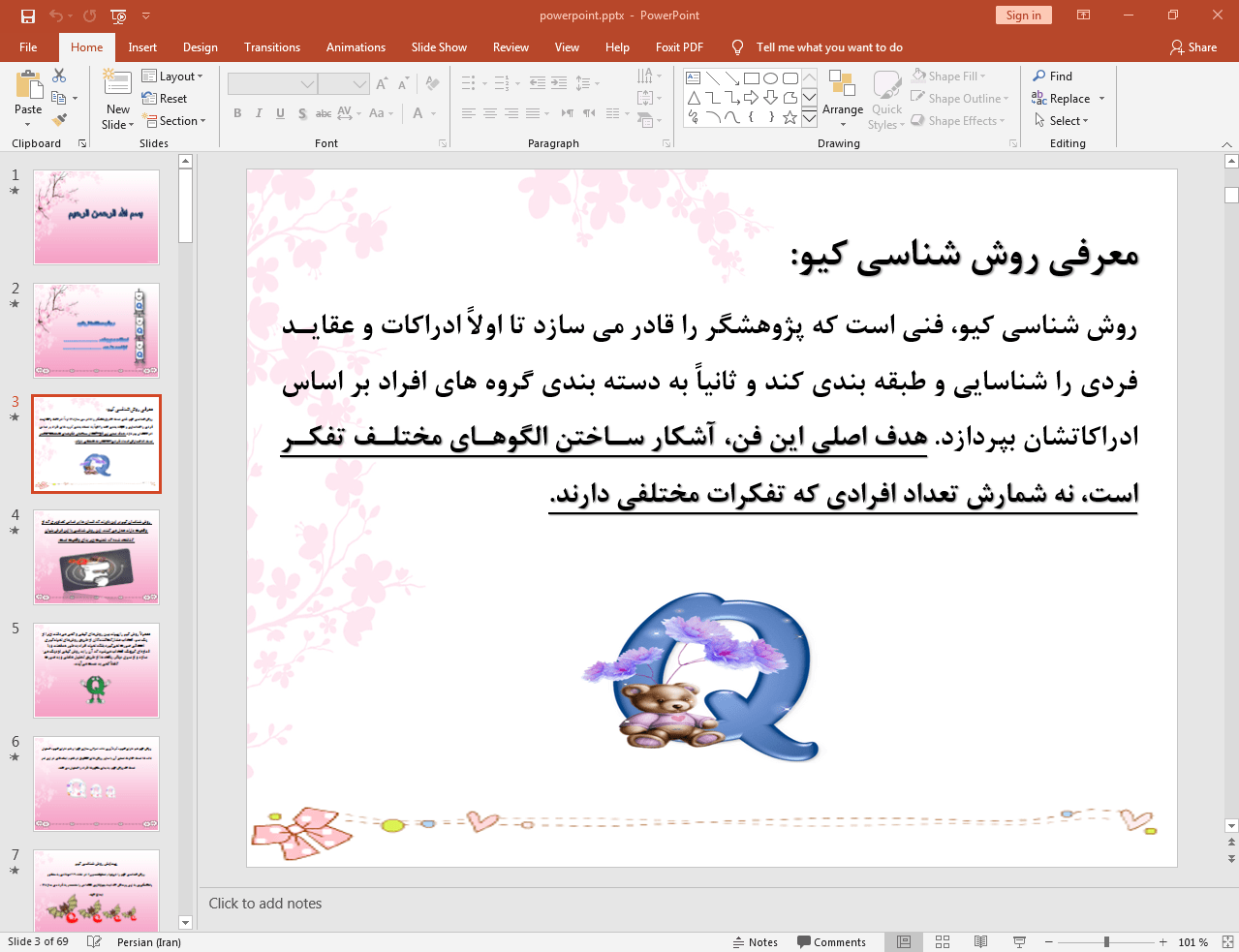Save the presentation with the floppy icon
Screen dimensions: 1239x952
tap(28, 15)
